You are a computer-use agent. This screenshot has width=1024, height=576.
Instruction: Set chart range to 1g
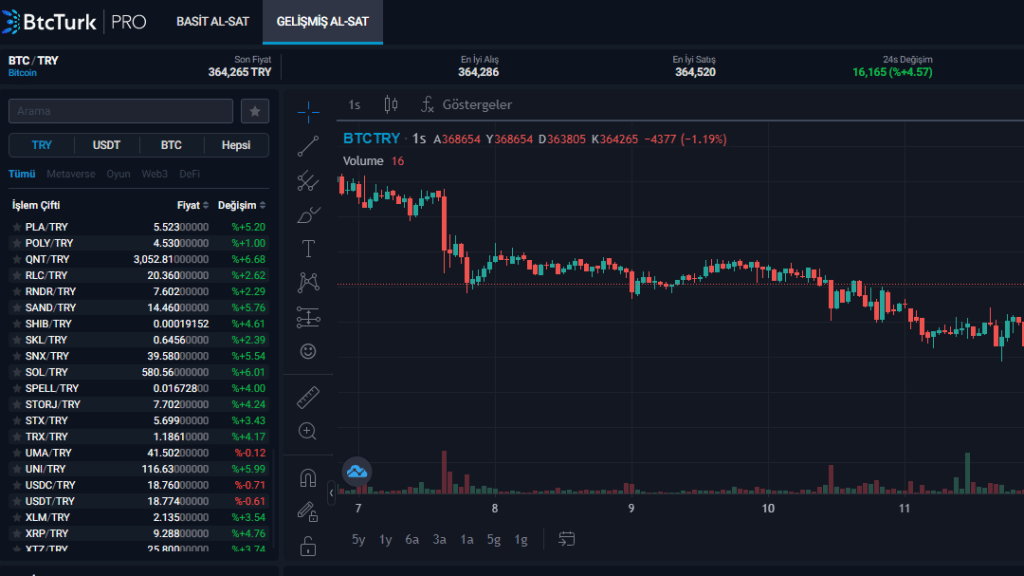[520, 539]
